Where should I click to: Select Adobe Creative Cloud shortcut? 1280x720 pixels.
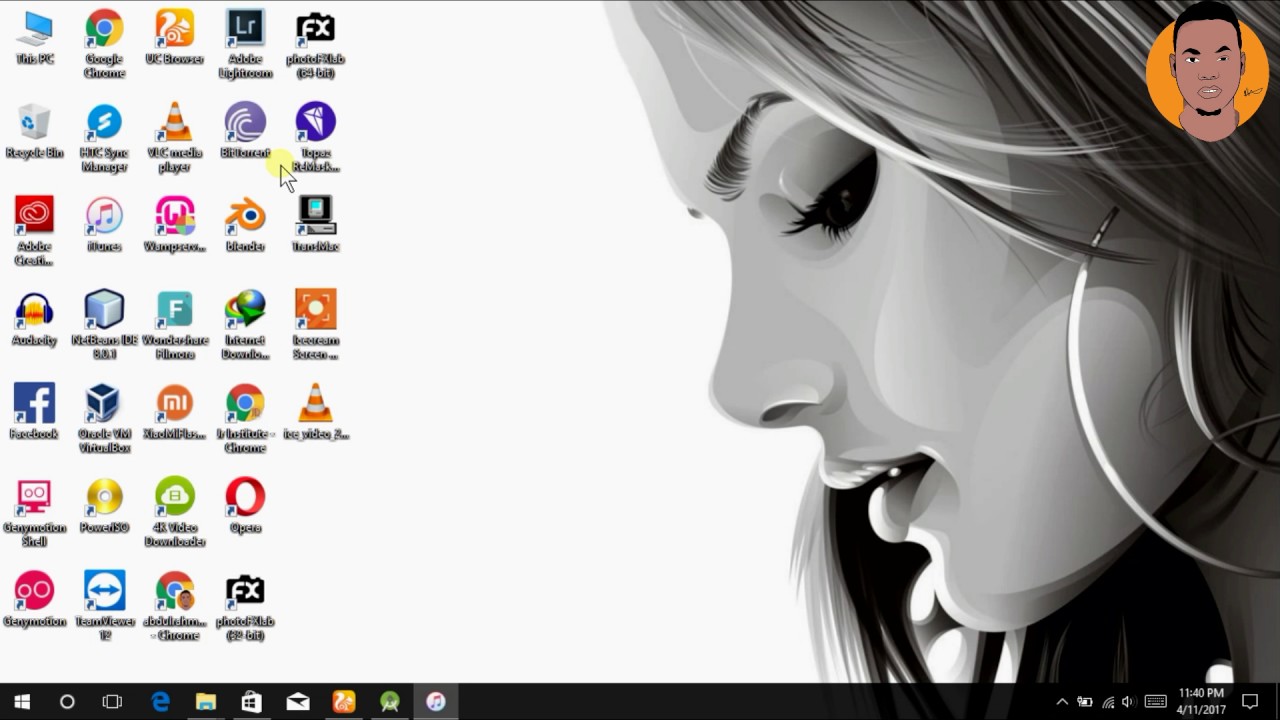(x=35, y=231)
